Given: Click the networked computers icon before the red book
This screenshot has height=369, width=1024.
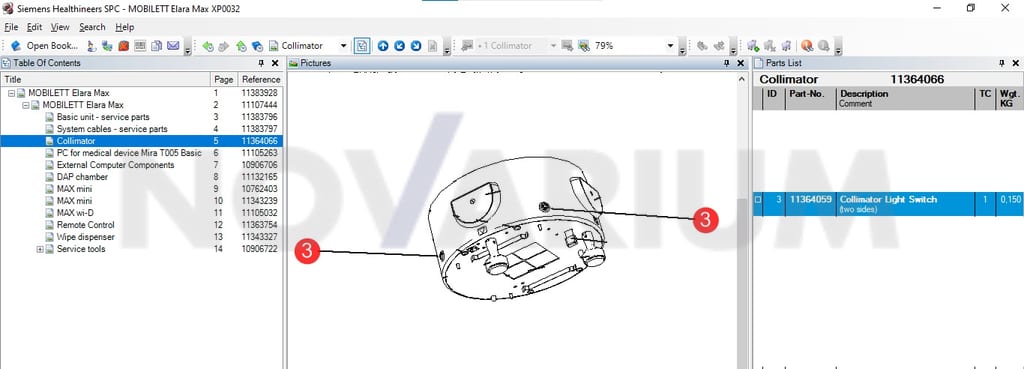Looking at the screenshot, I should click(x=107, y=46).
